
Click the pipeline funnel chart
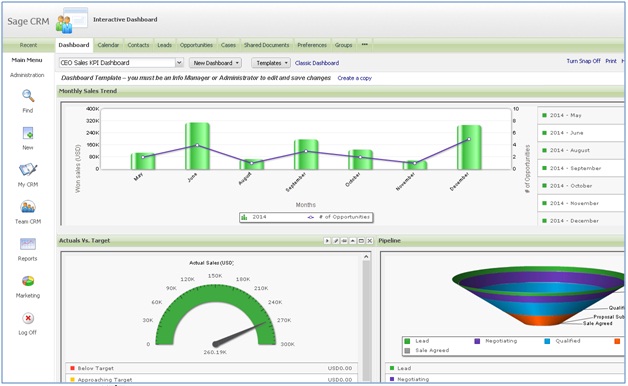(538, 296)
